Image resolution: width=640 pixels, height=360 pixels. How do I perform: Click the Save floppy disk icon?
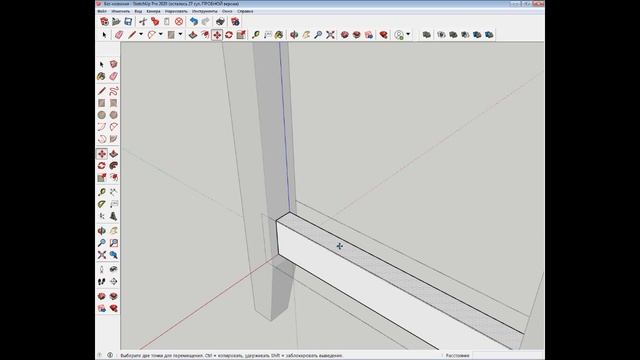128,22
